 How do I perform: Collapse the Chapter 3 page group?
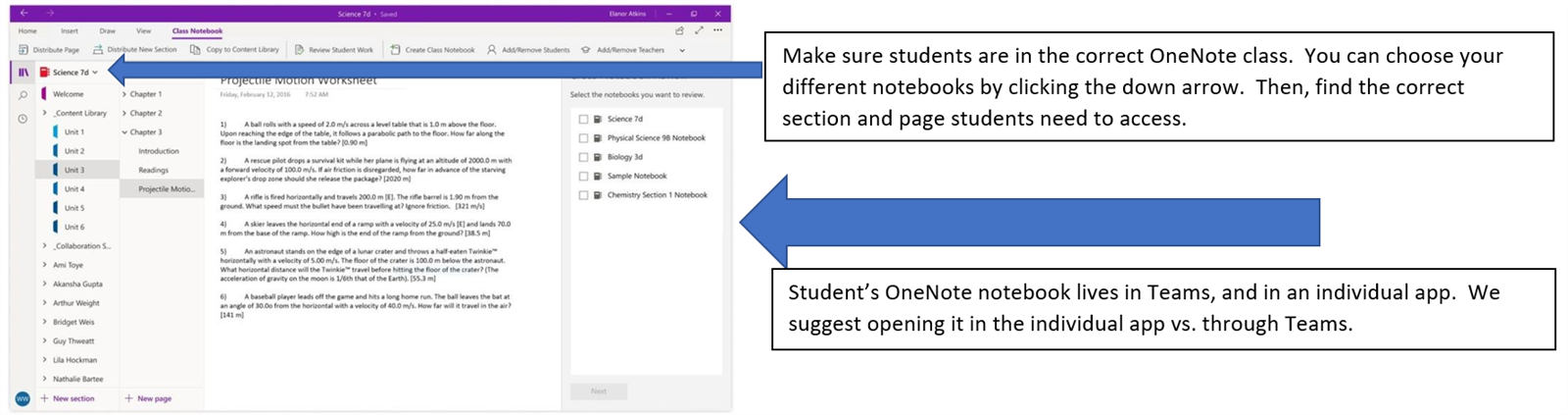[124, 132]
